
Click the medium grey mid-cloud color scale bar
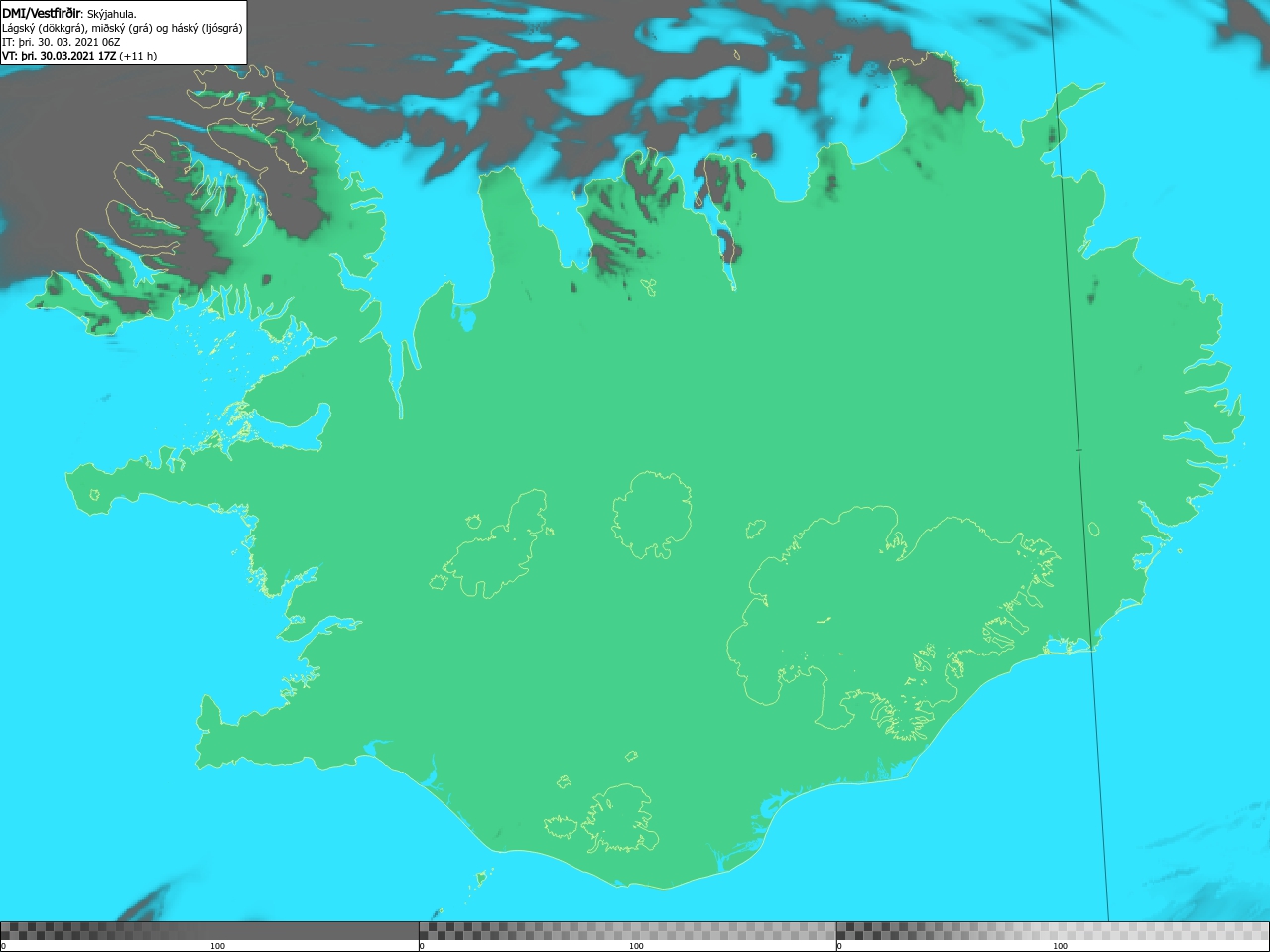(x=627, y=931)
